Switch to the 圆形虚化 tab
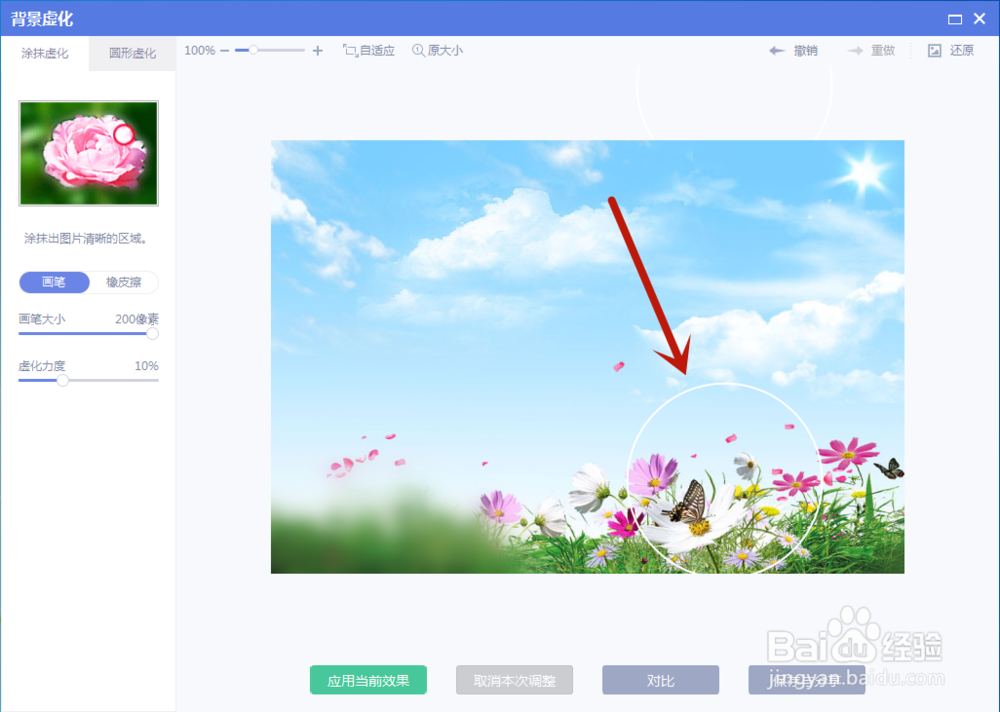The height and width of the screenshot is (712, 1000). click(x=132, y=53)
